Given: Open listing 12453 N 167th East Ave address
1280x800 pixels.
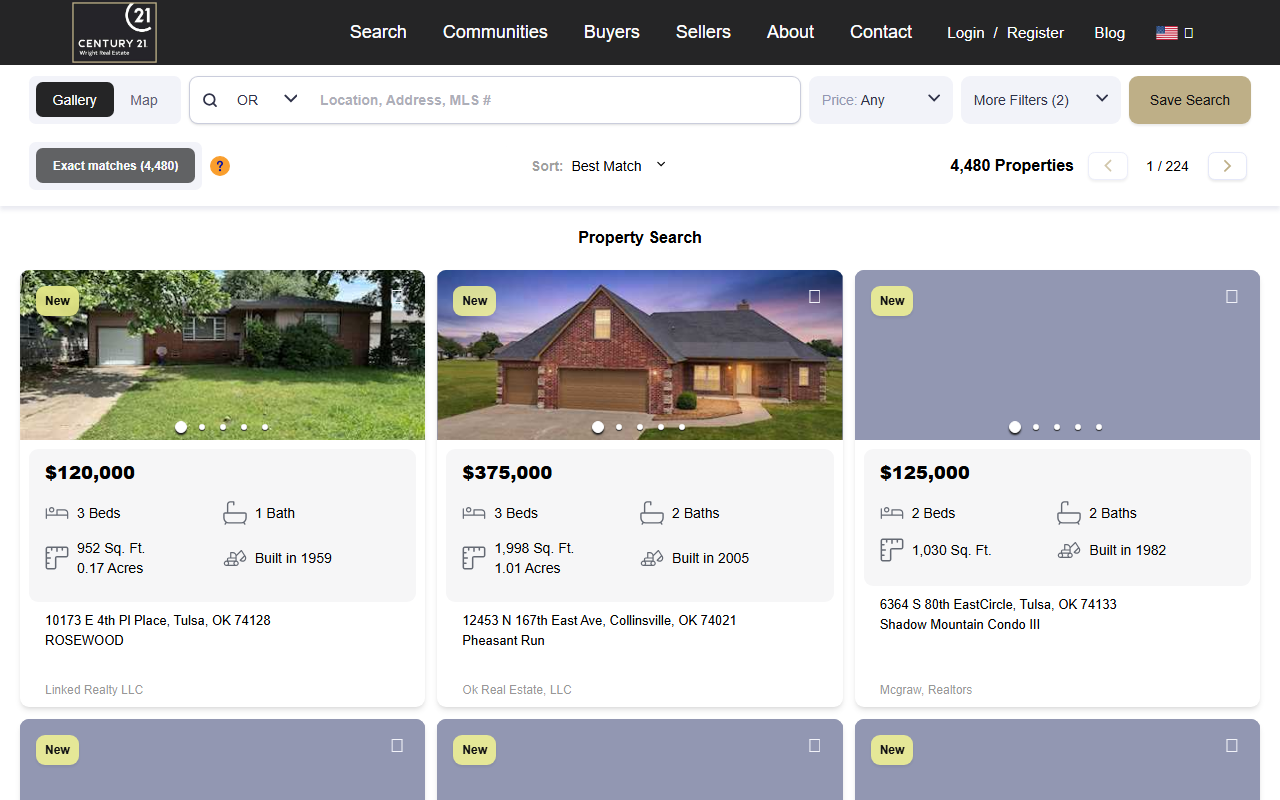Looking at the screenshot, I should pos(599,620).
